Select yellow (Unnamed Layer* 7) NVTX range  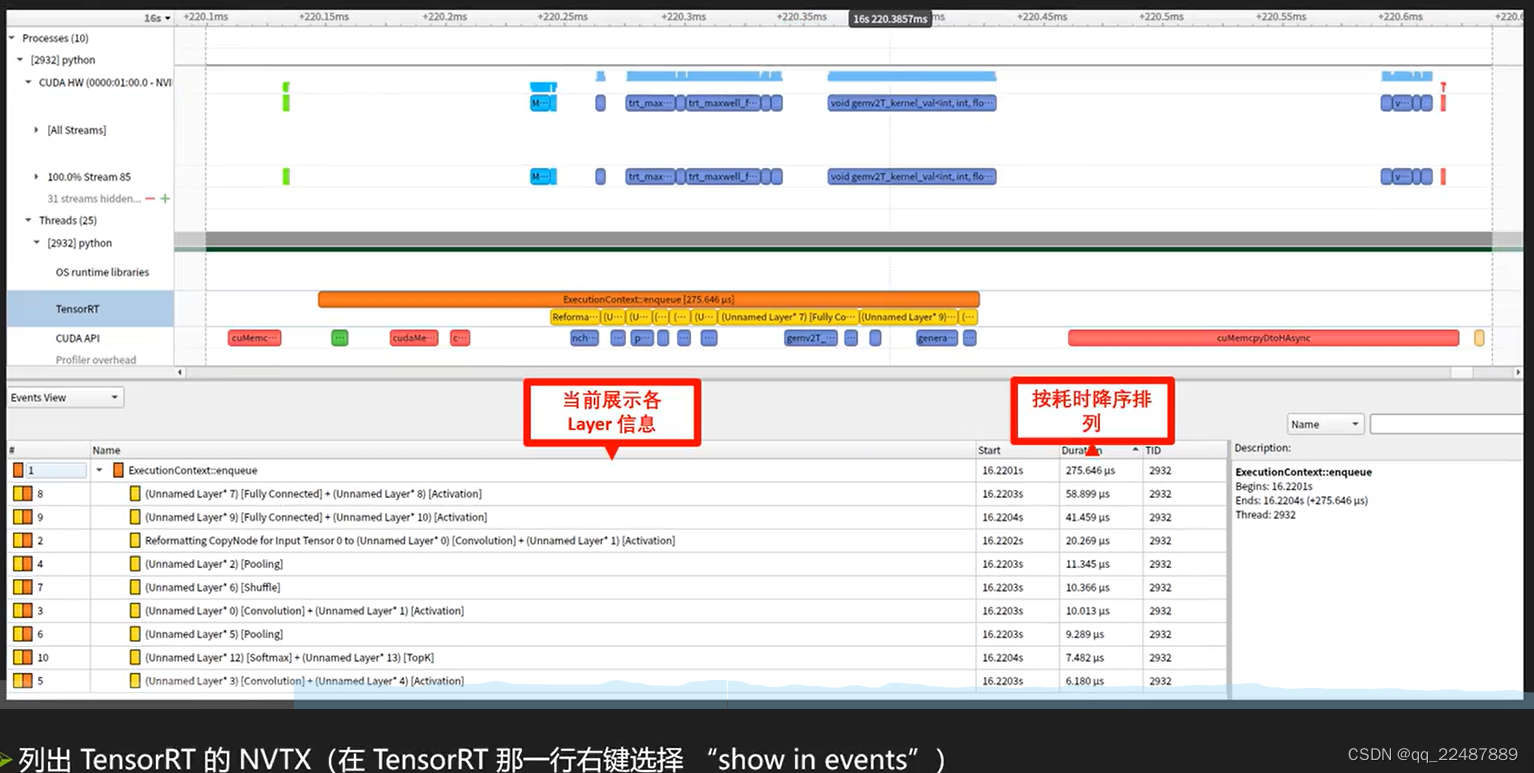[x=788, y=317]
